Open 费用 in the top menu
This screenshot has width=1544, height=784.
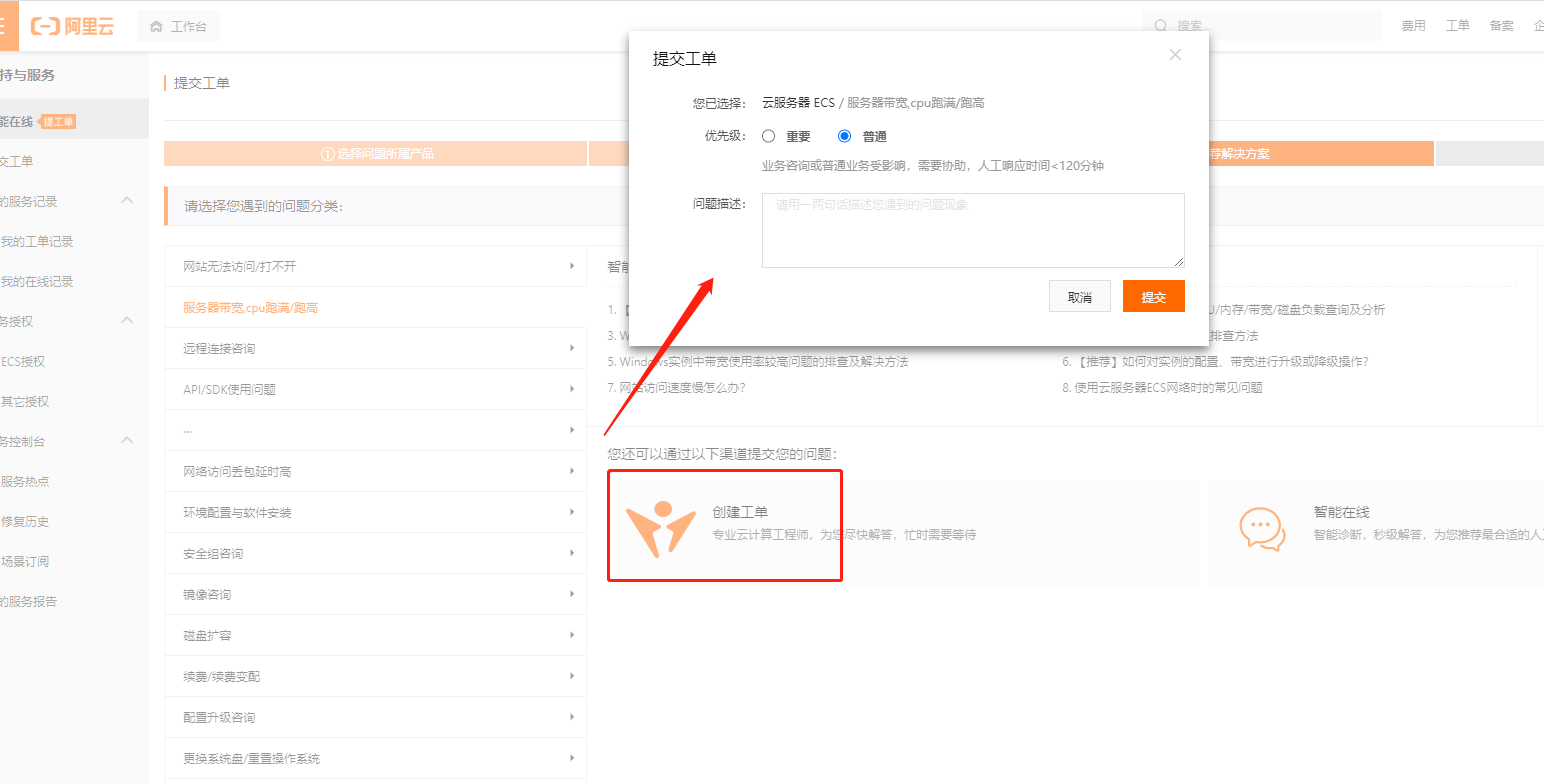coord(1413,26)
